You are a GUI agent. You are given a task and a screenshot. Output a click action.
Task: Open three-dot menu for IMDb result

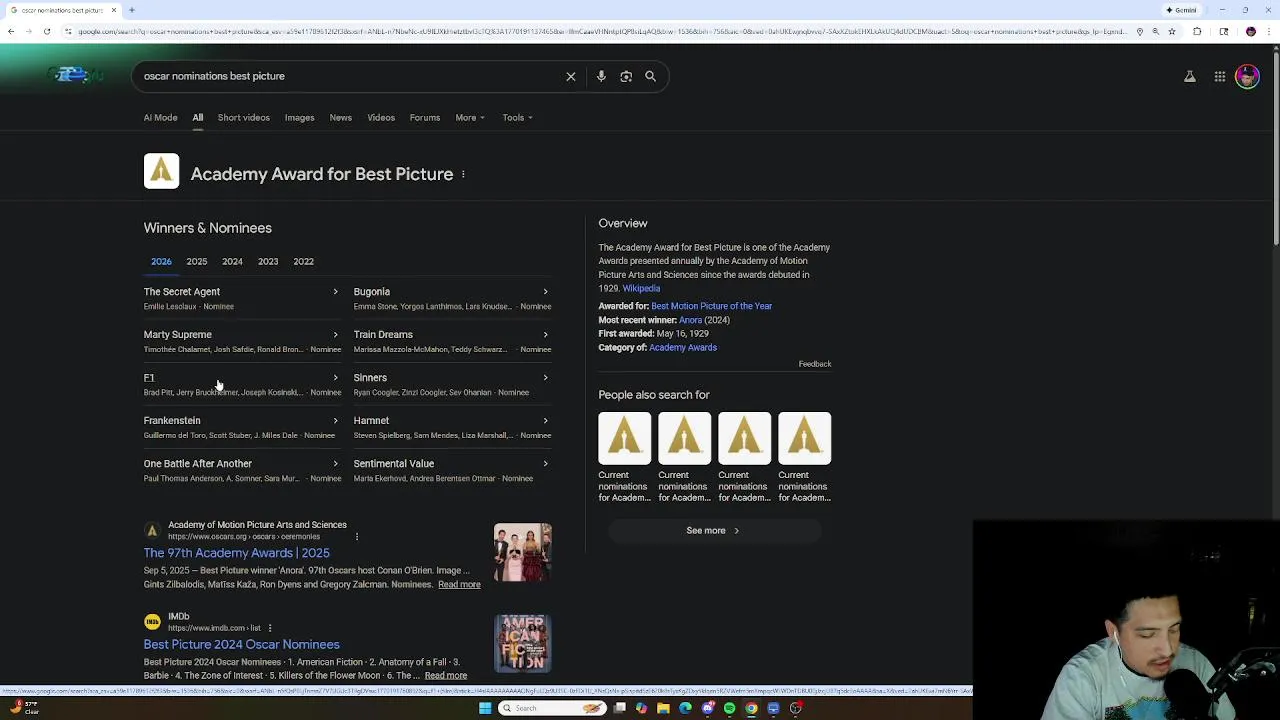coord(270,628)
